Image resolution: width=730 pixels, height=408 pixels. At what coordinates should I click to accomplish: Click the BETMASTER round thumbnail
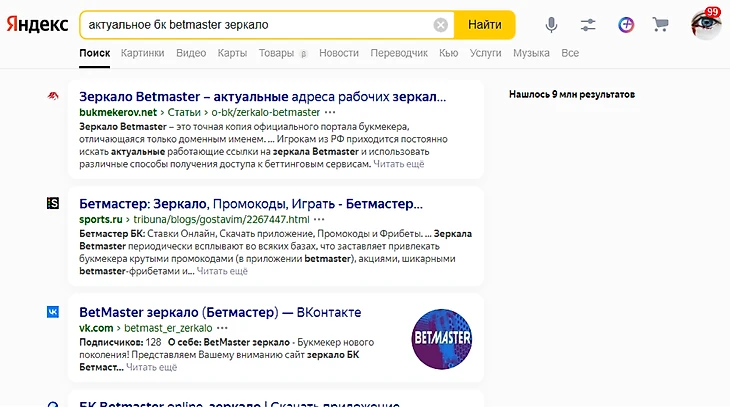tap(441, 339)
